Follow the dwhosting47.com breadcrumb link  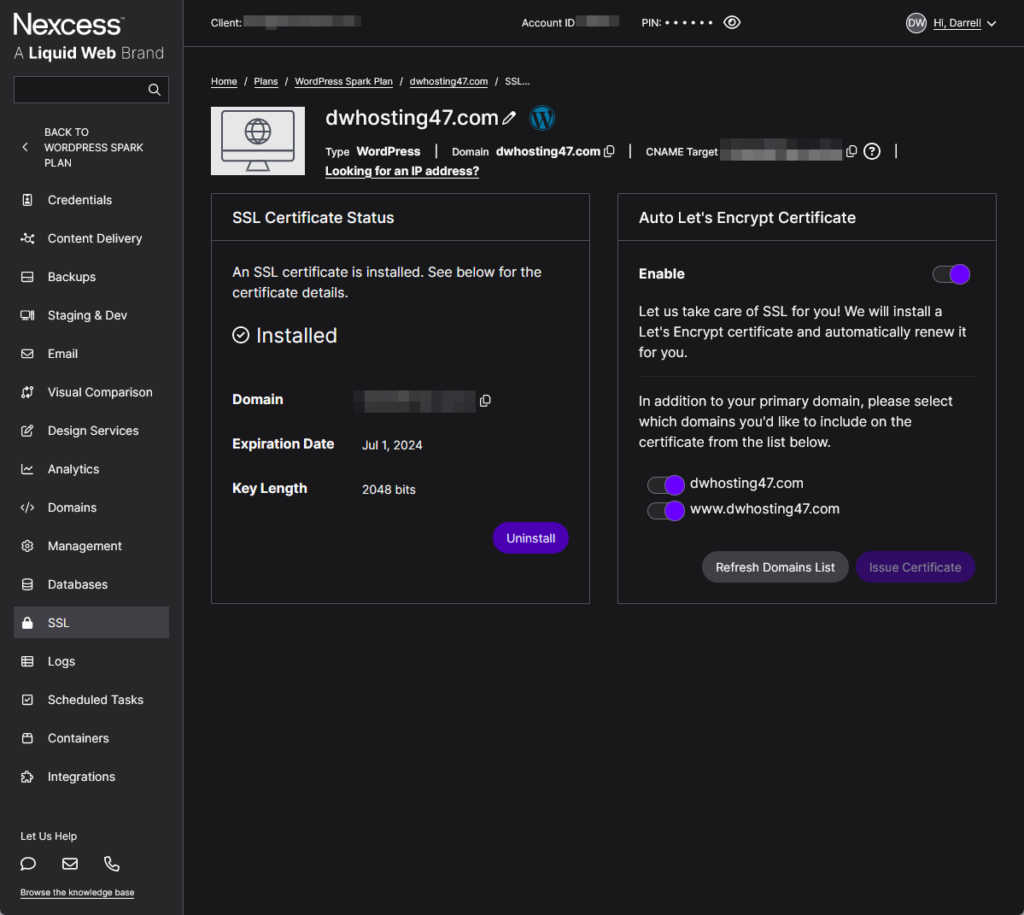click(x=449, y=82)
